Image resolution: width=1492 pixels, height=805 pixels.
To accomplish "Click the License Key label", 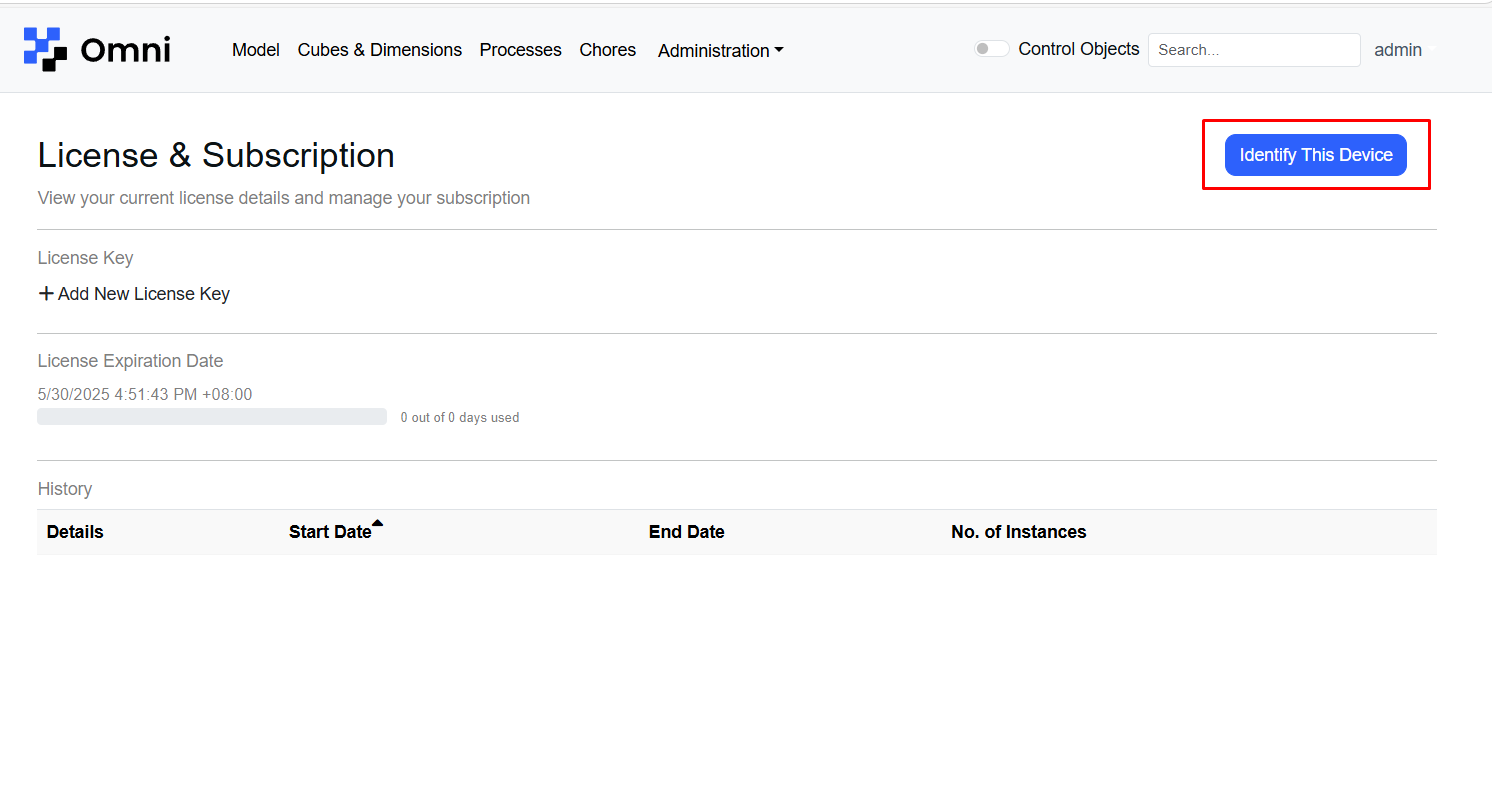I will pyautogui.click(x=85, y=258).
